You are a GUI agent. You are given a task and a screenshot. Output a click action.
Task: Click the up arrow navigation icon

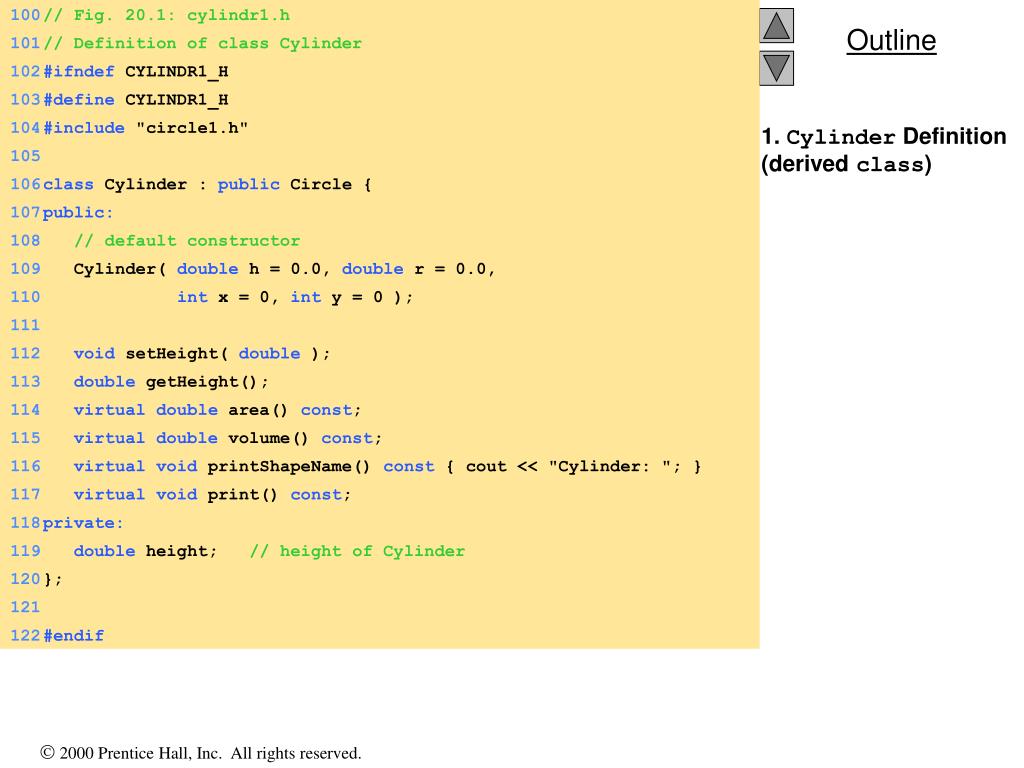[776, 25]
